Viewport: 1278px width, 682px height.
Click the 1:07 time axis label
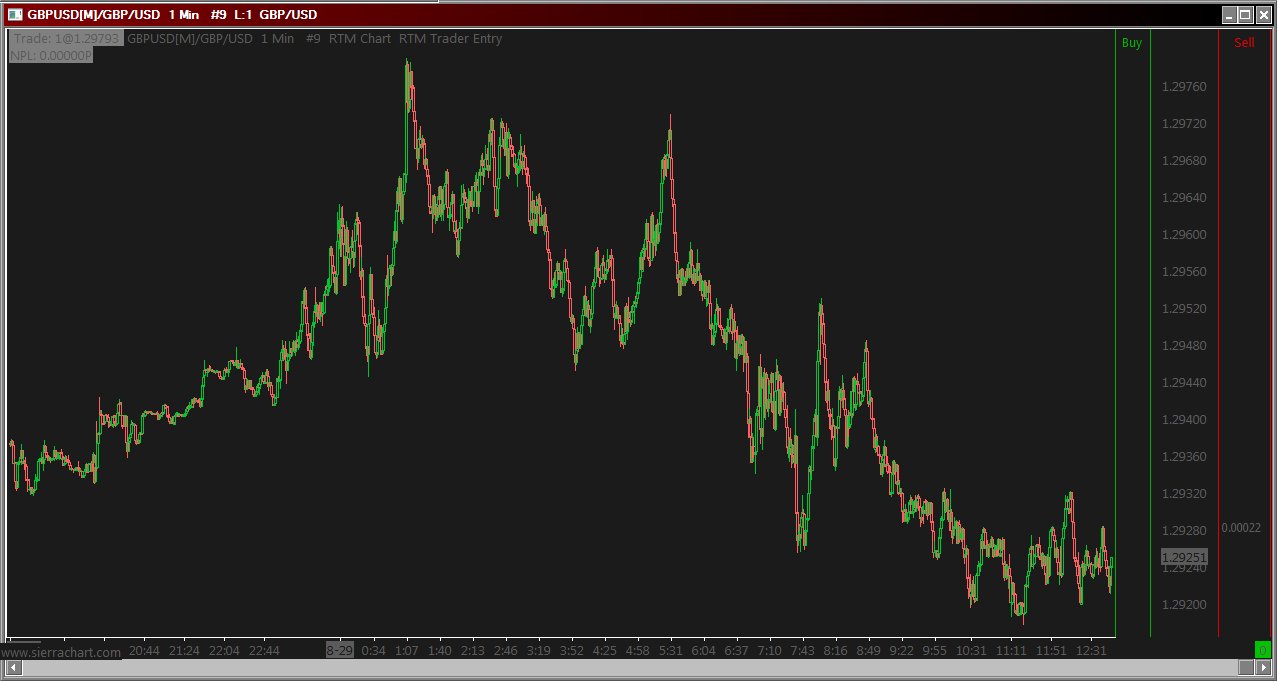point(406,650)
